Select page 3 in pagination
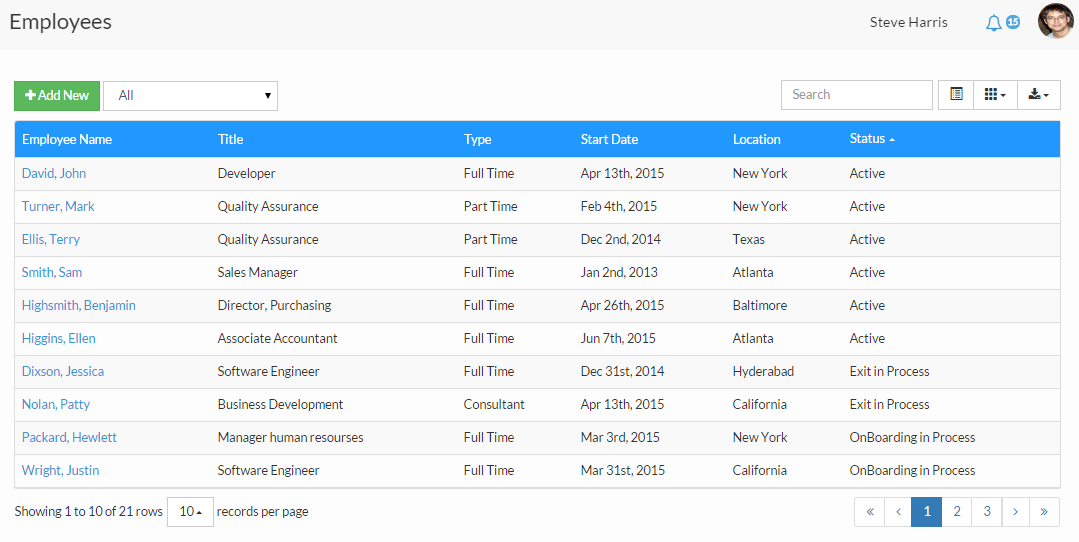Image resolution: width=1079 pixels, height=542 pixels. [987, 512]
